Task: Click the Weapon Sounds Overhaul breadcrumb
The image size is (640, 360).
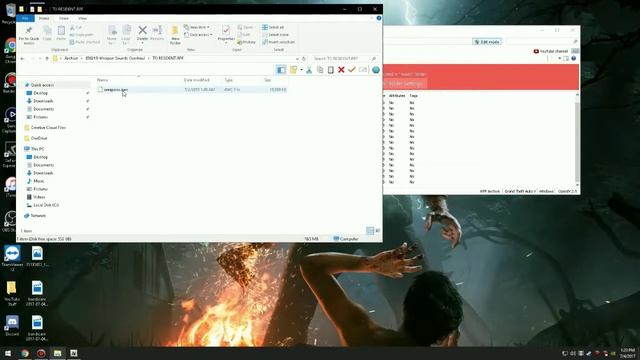Action: (115, 58)
